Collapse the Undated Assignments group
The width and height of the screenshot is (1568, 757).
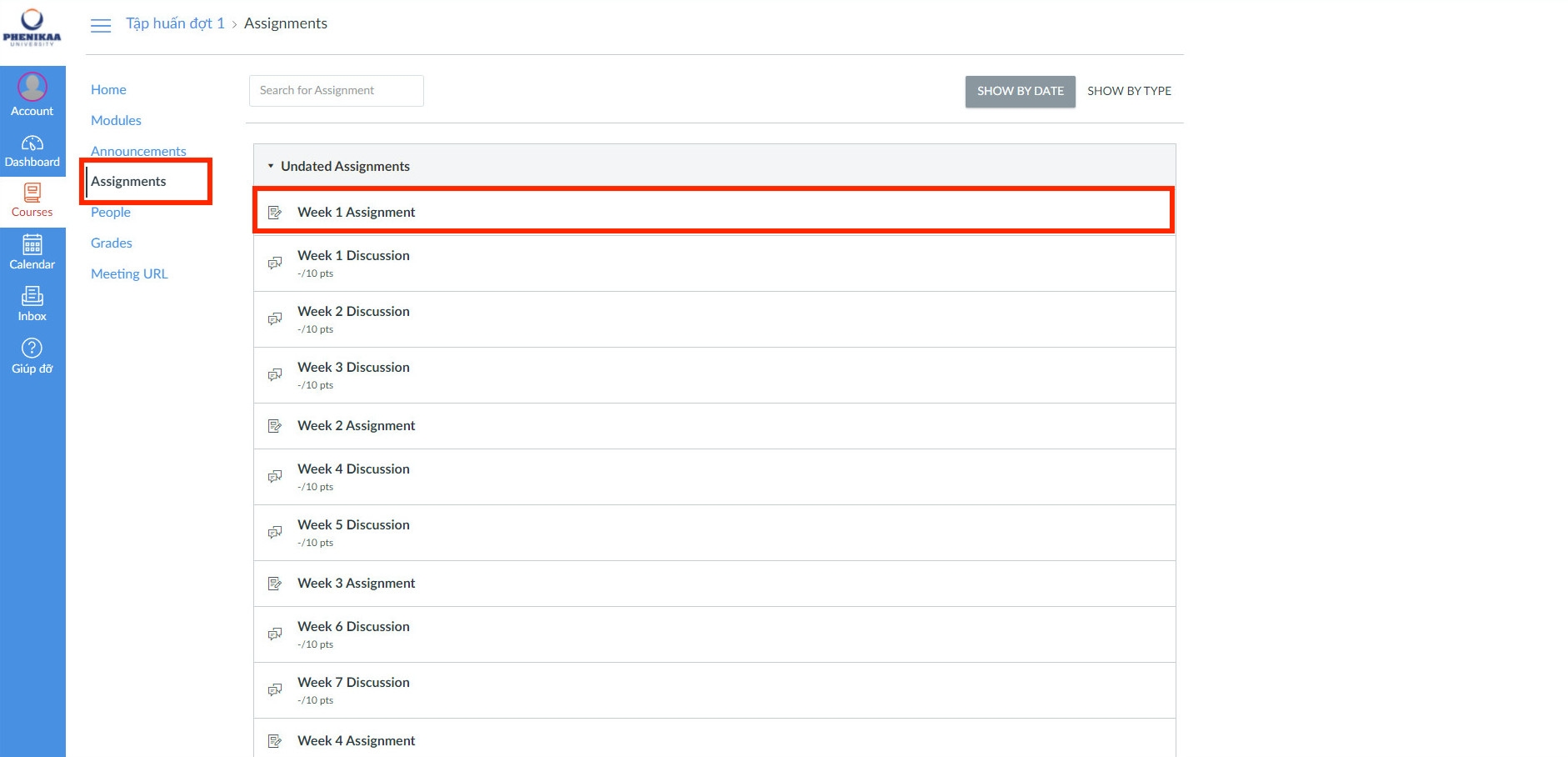pyautogui.click(x=271, y=166)
